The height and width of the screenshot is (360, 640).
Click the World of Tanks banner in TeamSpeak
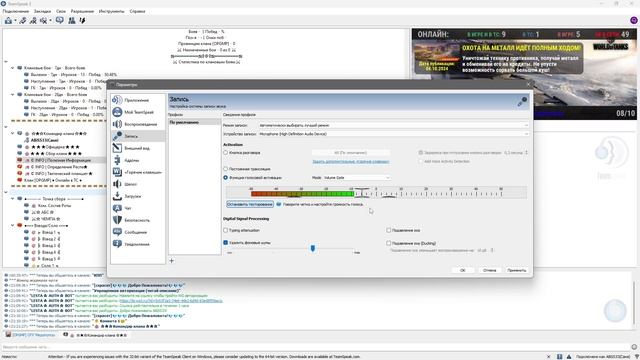pyautogui.click(x=524, y=74)
